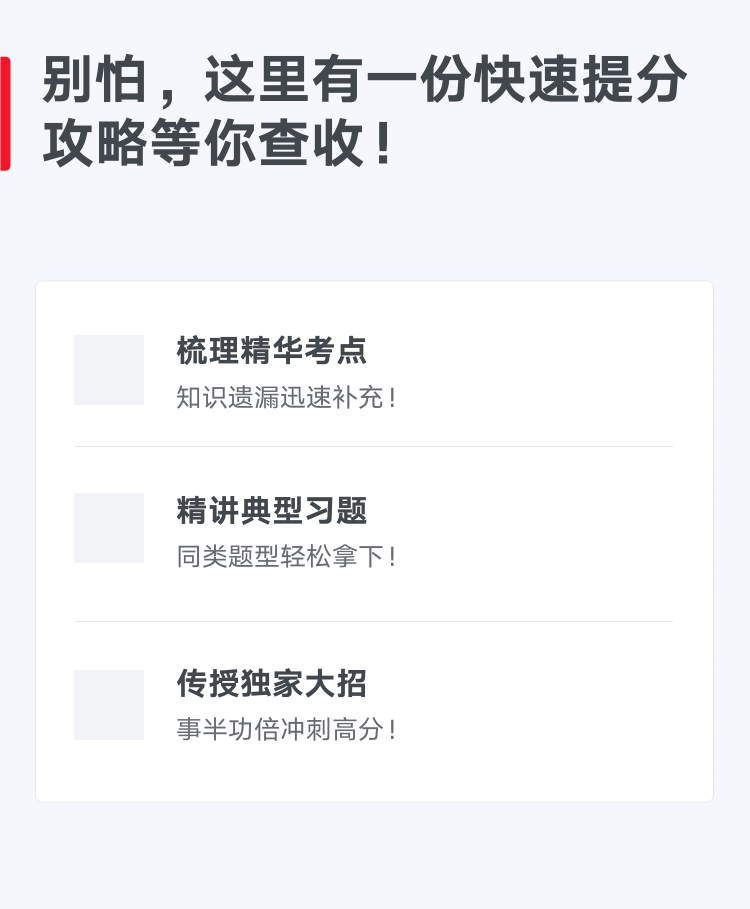Select the subtitle 知识遗漏迅速补充!

tap(287, 398)
